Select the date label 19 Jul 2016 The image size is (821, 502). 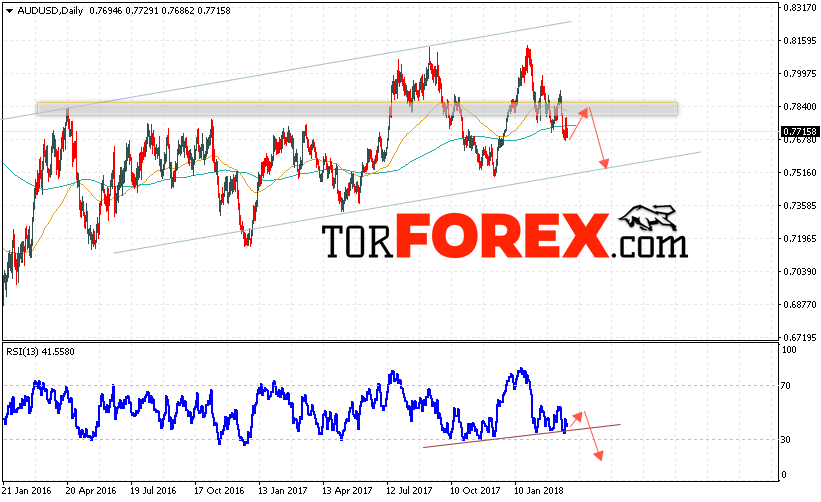pyautogui.click(x=153, y=491)
